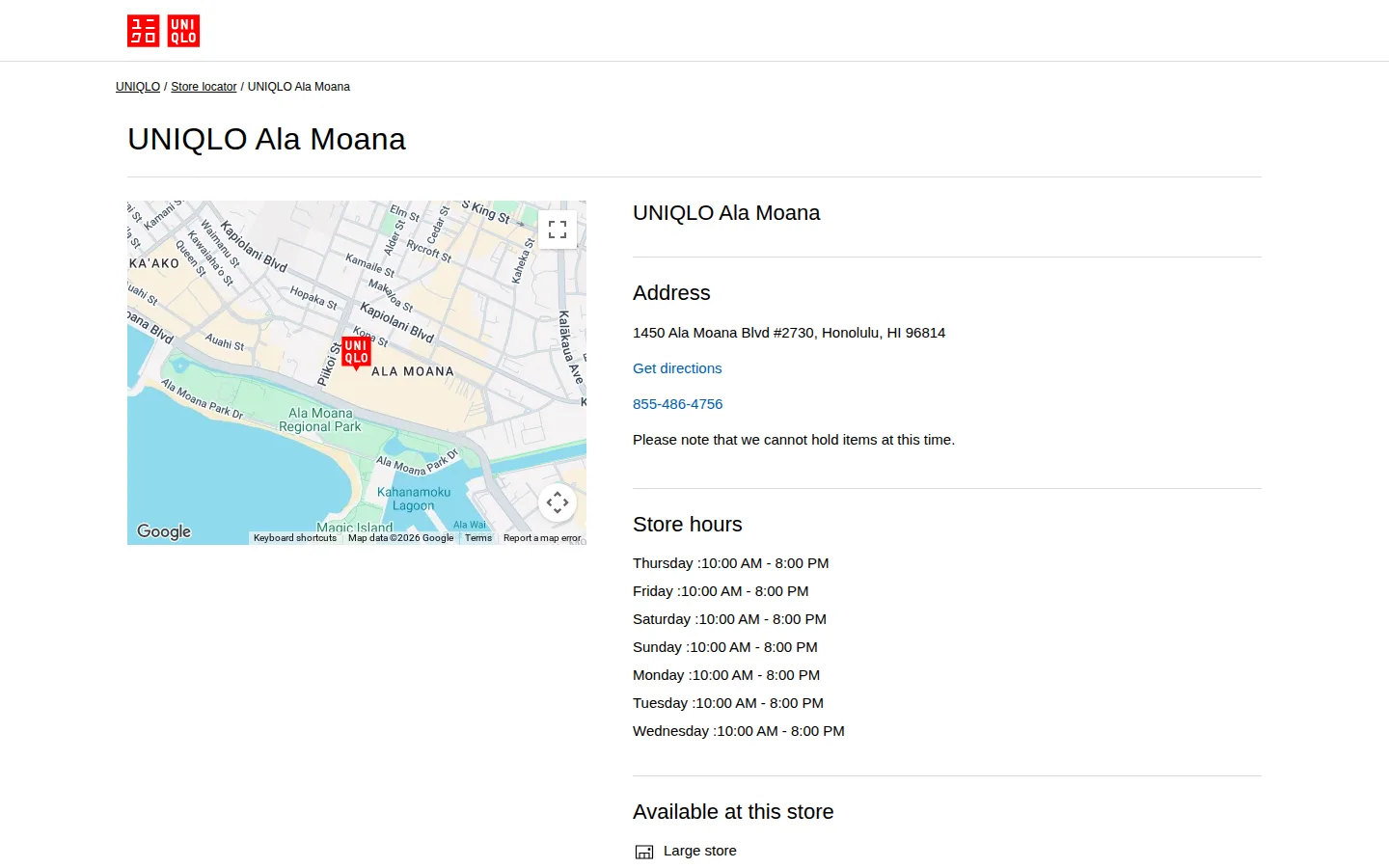Click the Store hours heading
1389x868 pixels.
coord(688,525)
